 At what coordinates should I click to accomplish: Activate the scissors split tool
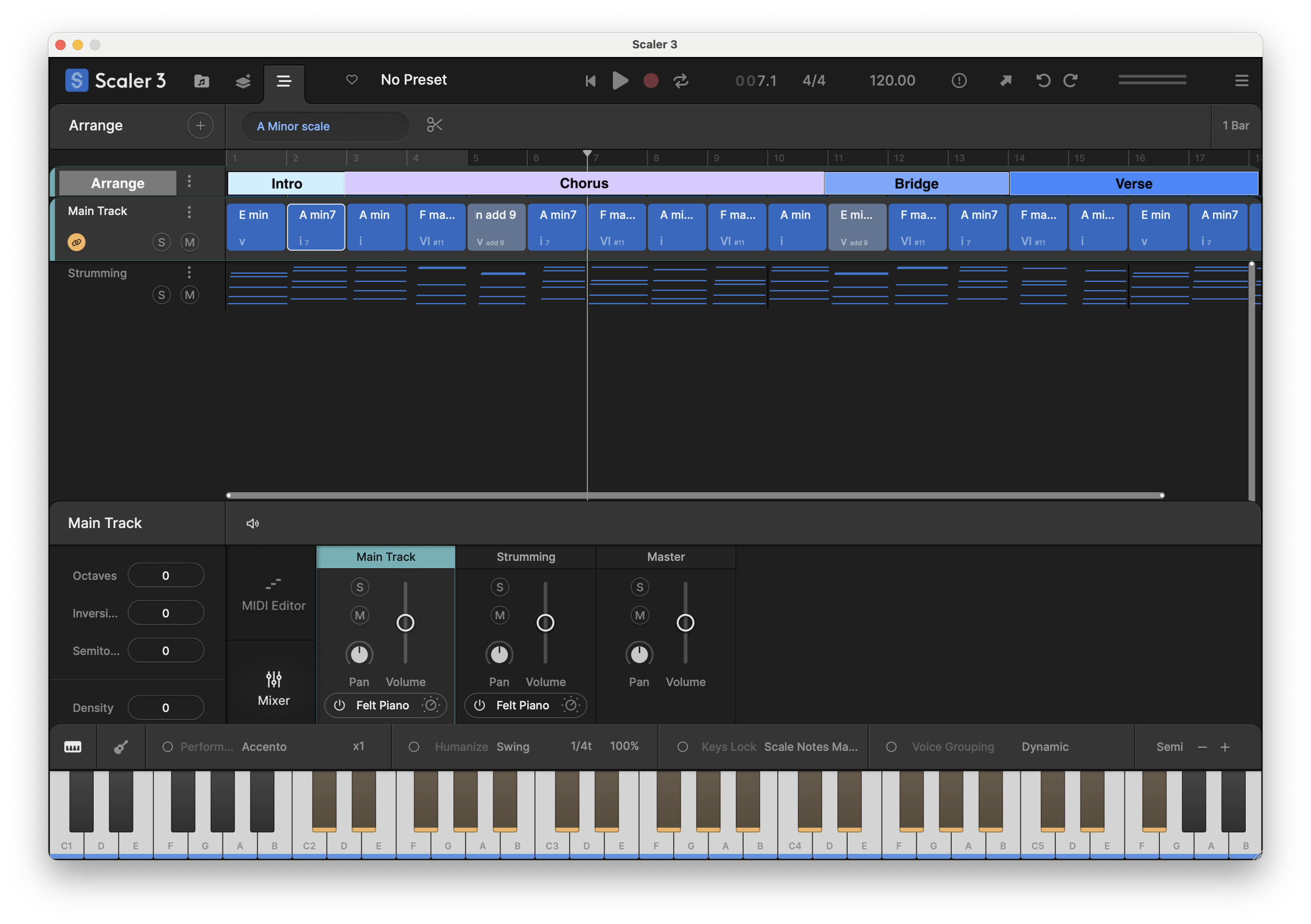coord(434,125)
